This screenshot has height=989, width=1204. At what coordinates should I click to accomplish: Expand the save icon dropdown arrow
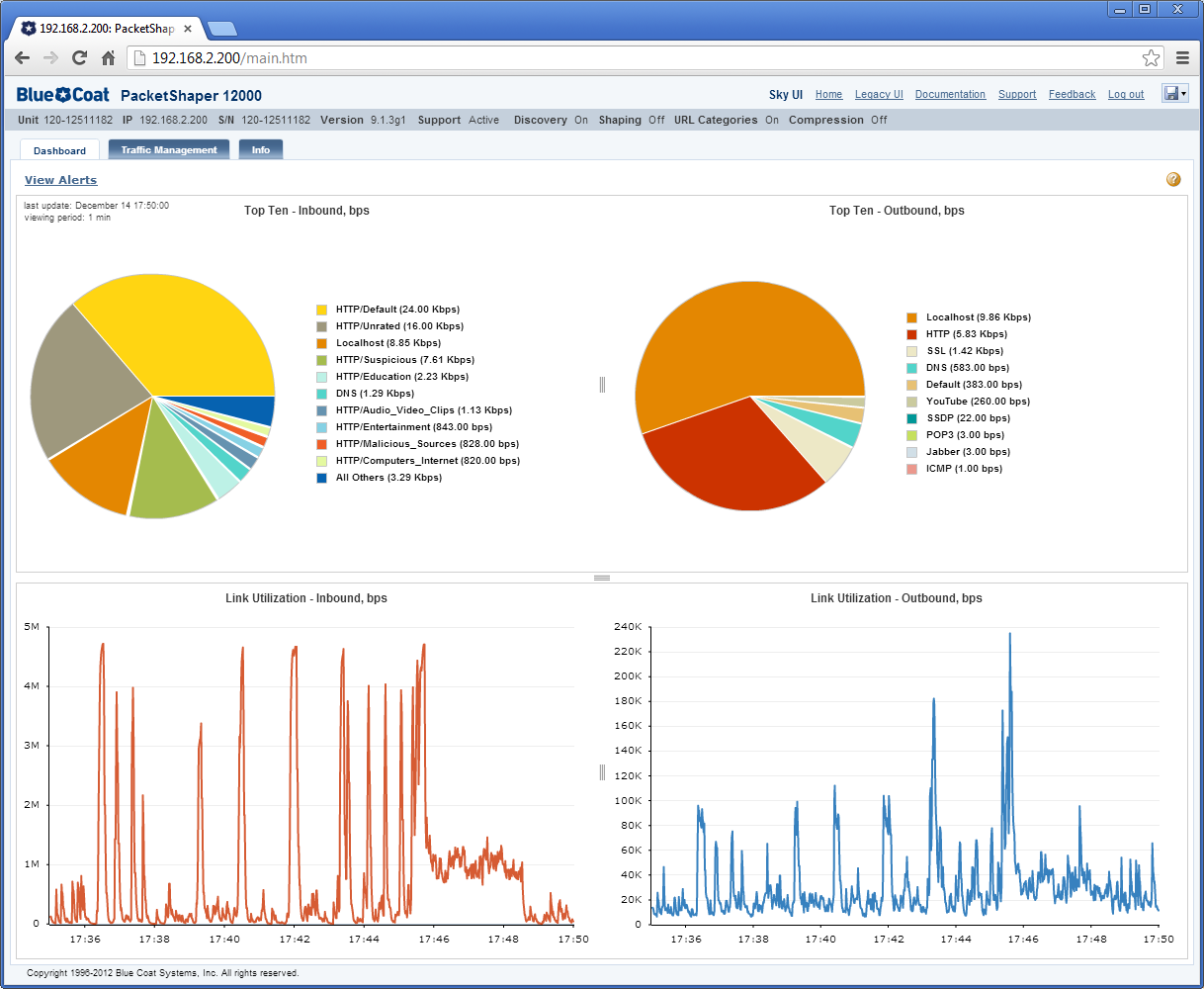(1183, 94)
